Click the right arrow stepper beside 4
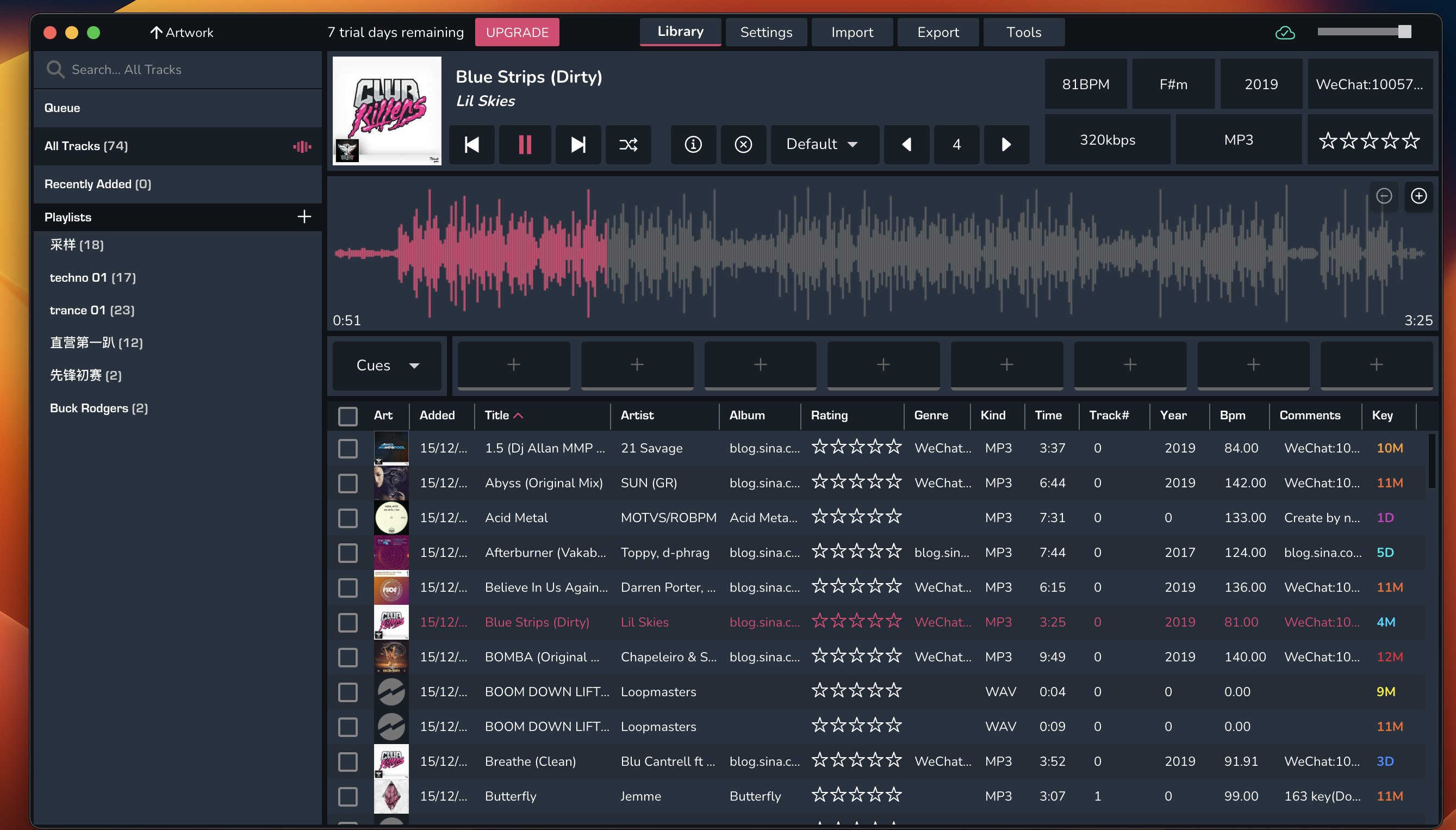The width and height of the screenshot is (1456, 830). 1006,144
